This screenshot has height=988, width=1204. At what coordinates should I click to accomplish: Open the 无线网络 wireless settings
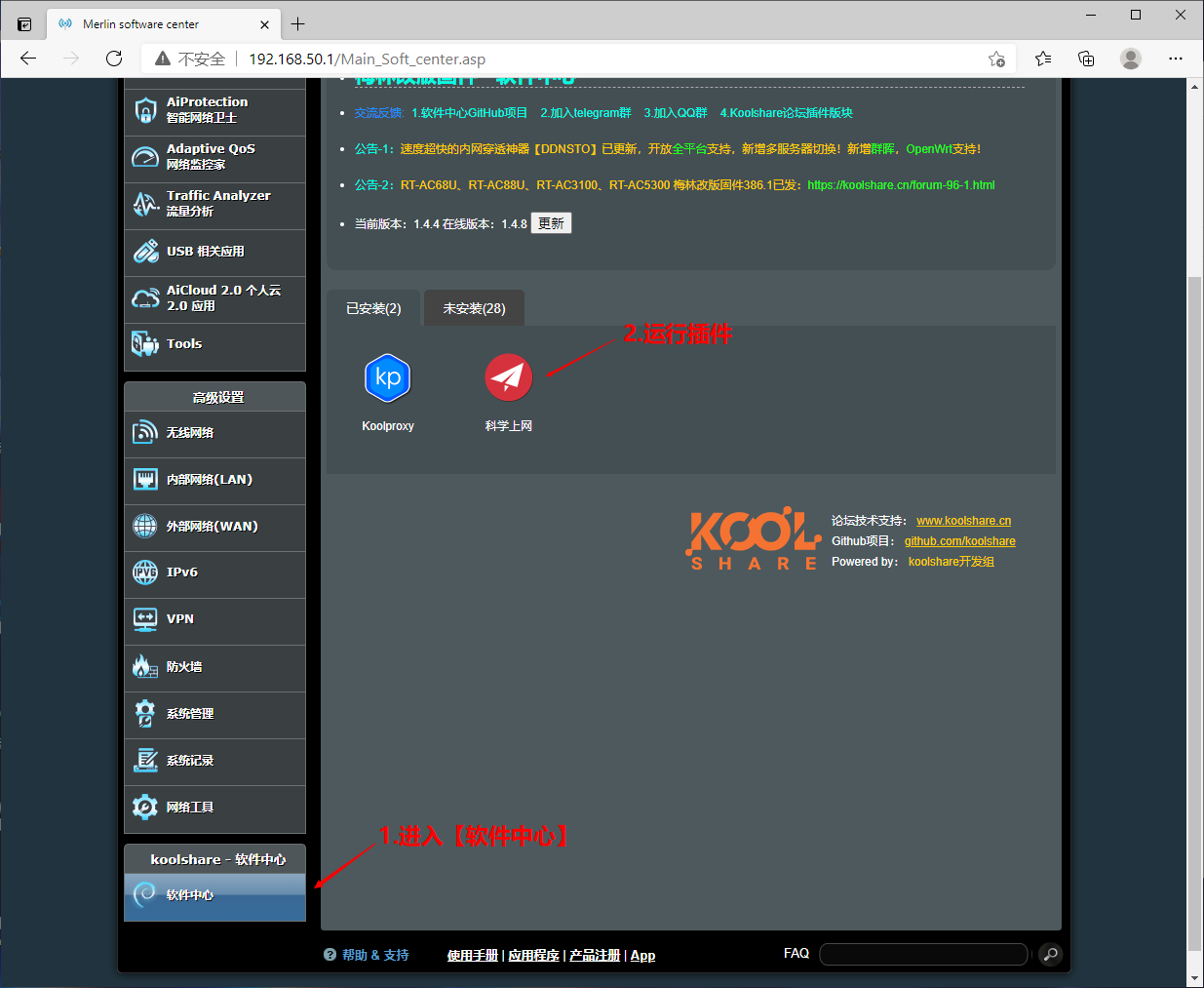click(x=214, y=434)
